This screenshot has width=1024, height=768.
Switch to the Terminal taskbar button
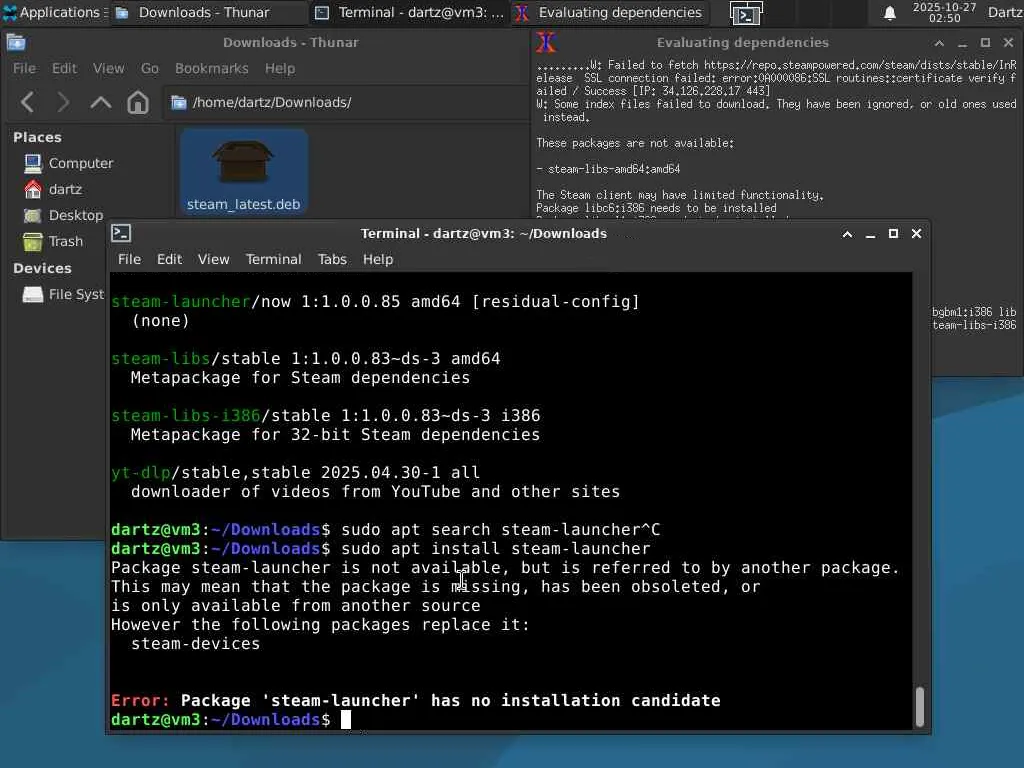pyautogui.click(x=408, y=12)
